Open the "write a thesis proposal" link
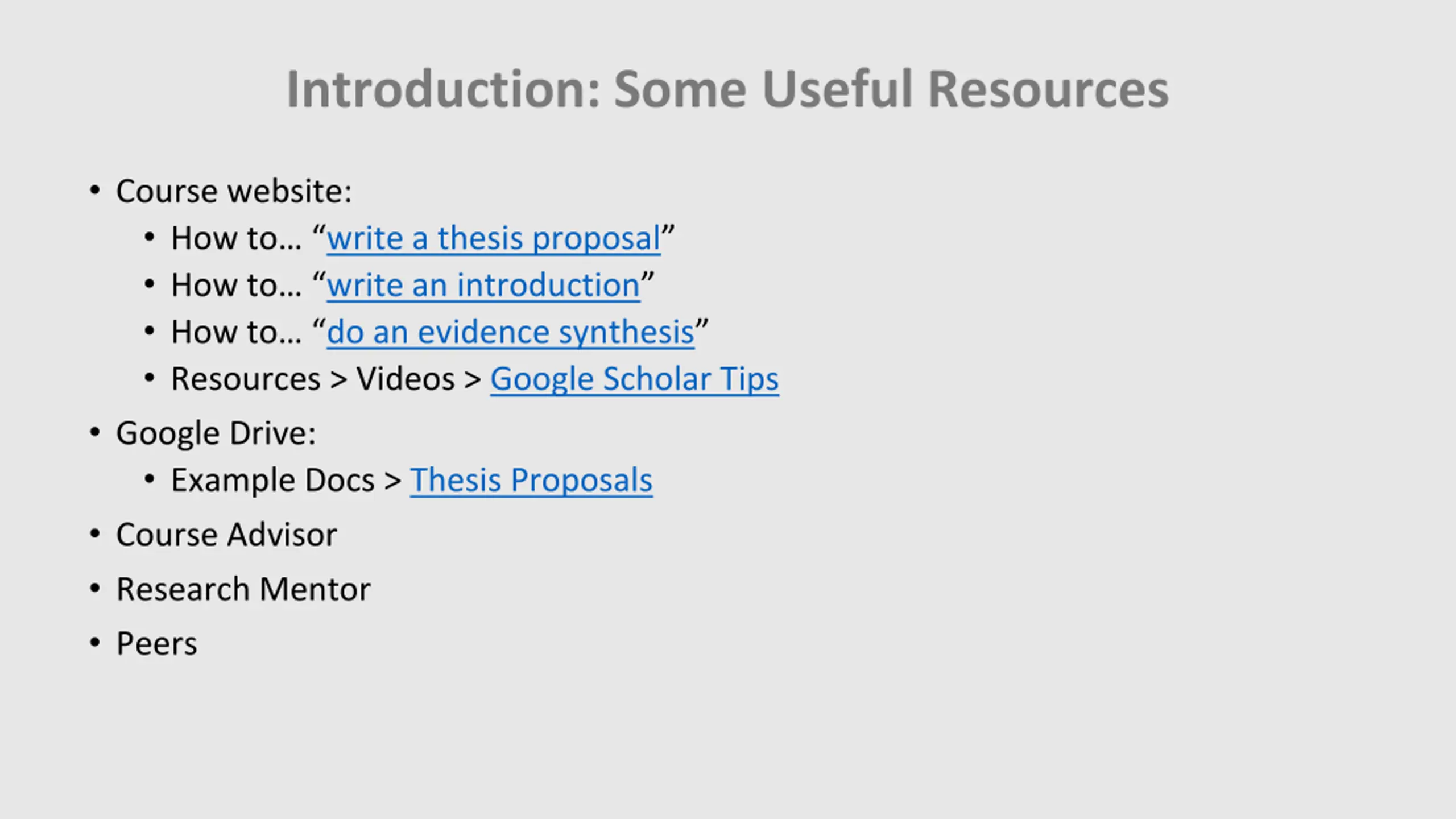This screenshot has height=819, width=1456. 494,238
